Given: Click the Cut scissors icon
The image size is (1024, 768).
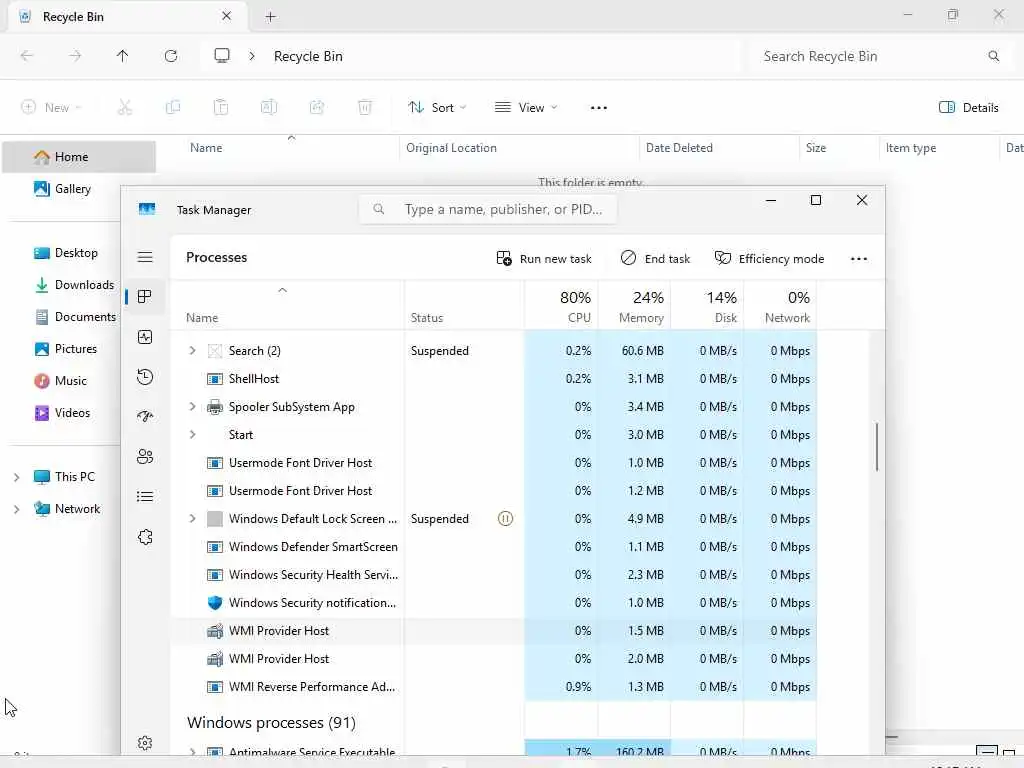Looking at the screenshot, I should (125, 107).
